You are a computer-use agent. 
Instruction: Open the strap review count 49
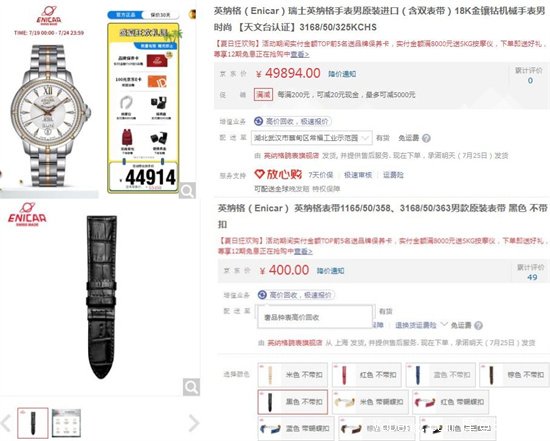[532, 277]
